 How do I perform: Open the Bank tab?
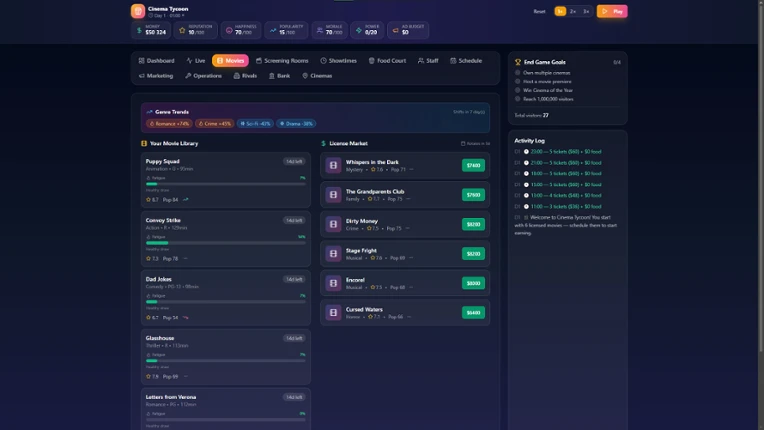point(280,76)
